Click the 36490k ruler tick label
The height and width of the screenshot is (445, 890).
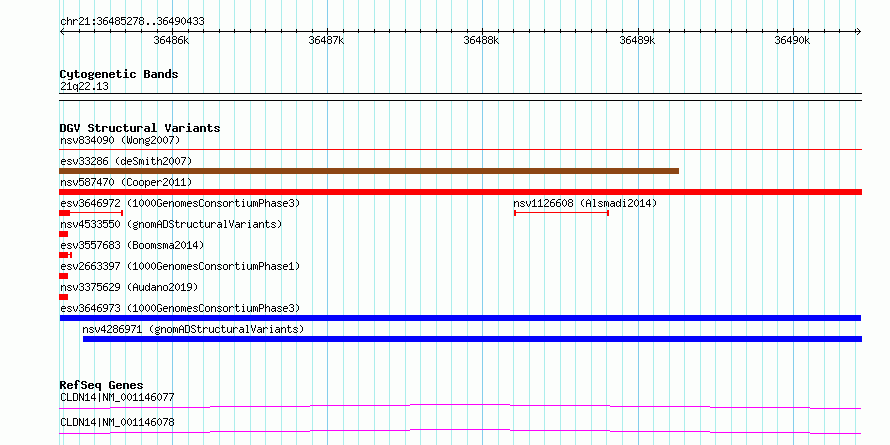tap(792, 40)
